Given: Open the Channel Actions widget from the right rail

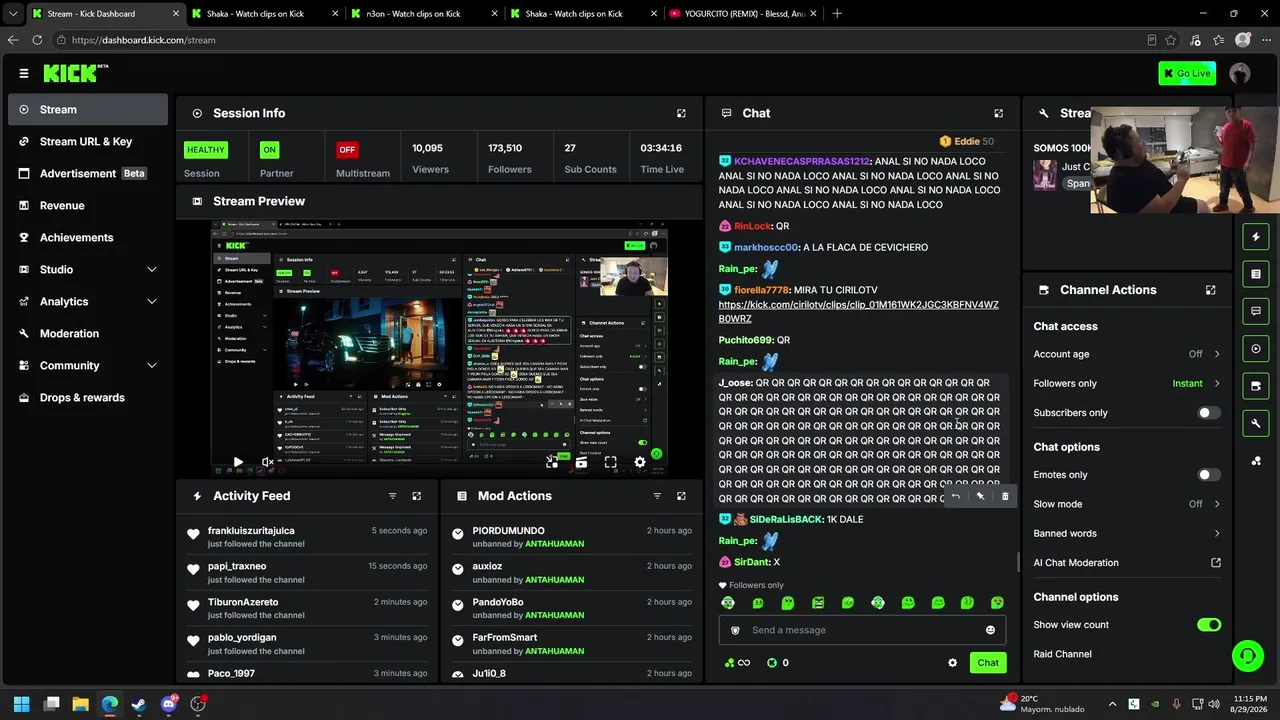Looking at the screenshot, I should pyautogui.click(x=1256, y=386).
